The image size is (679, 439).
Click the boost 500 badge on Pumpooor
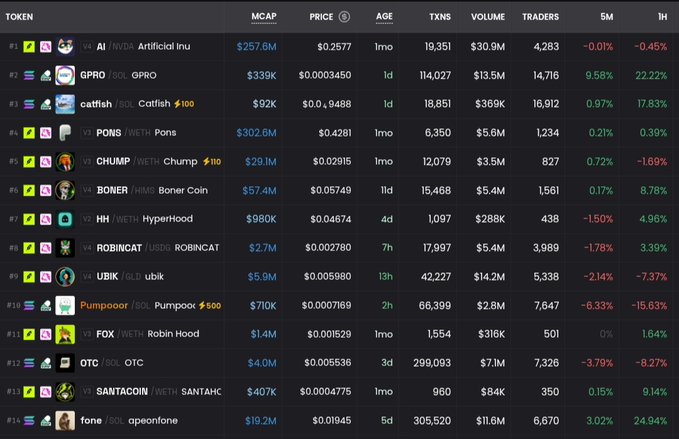(x=210, y=306)
